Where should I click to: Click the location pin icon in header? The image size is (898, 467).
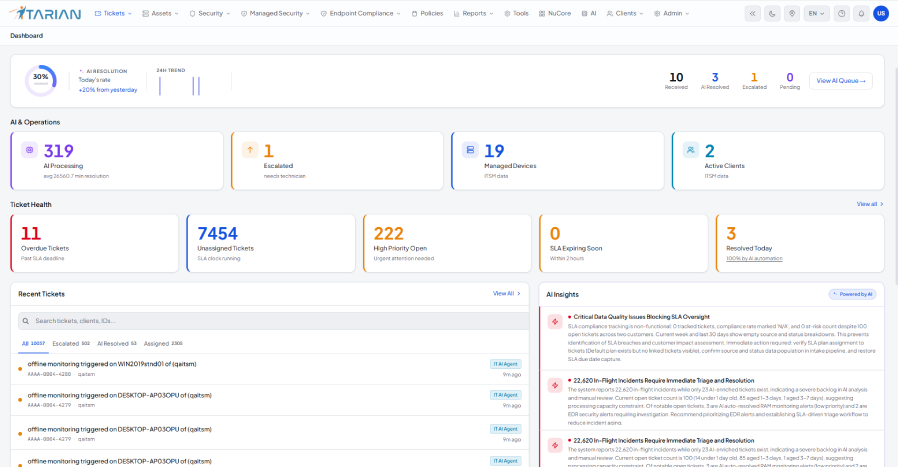[791, 13]
